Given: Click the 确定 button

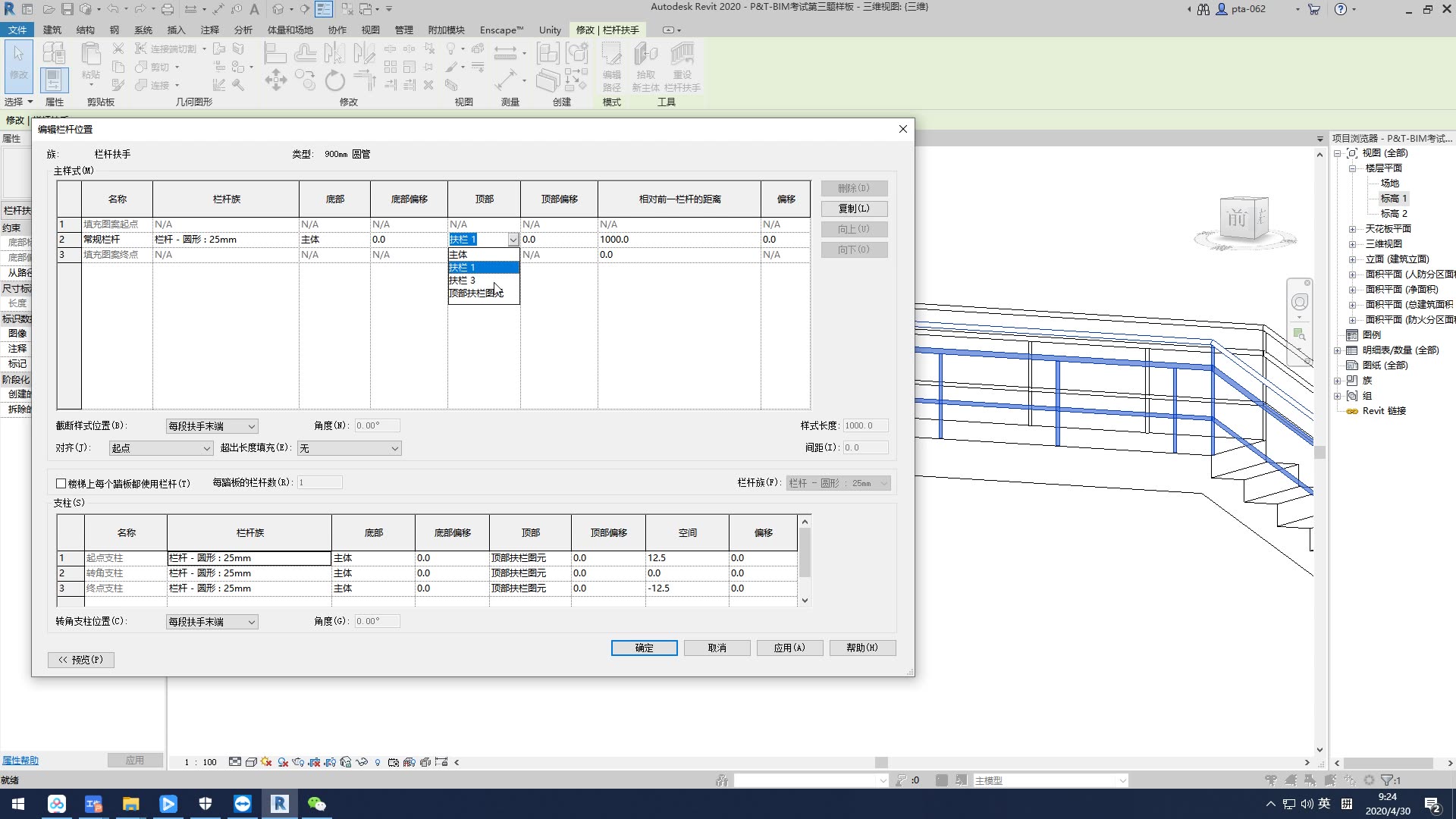Looking at the screenshot, I should coord(644,648).
